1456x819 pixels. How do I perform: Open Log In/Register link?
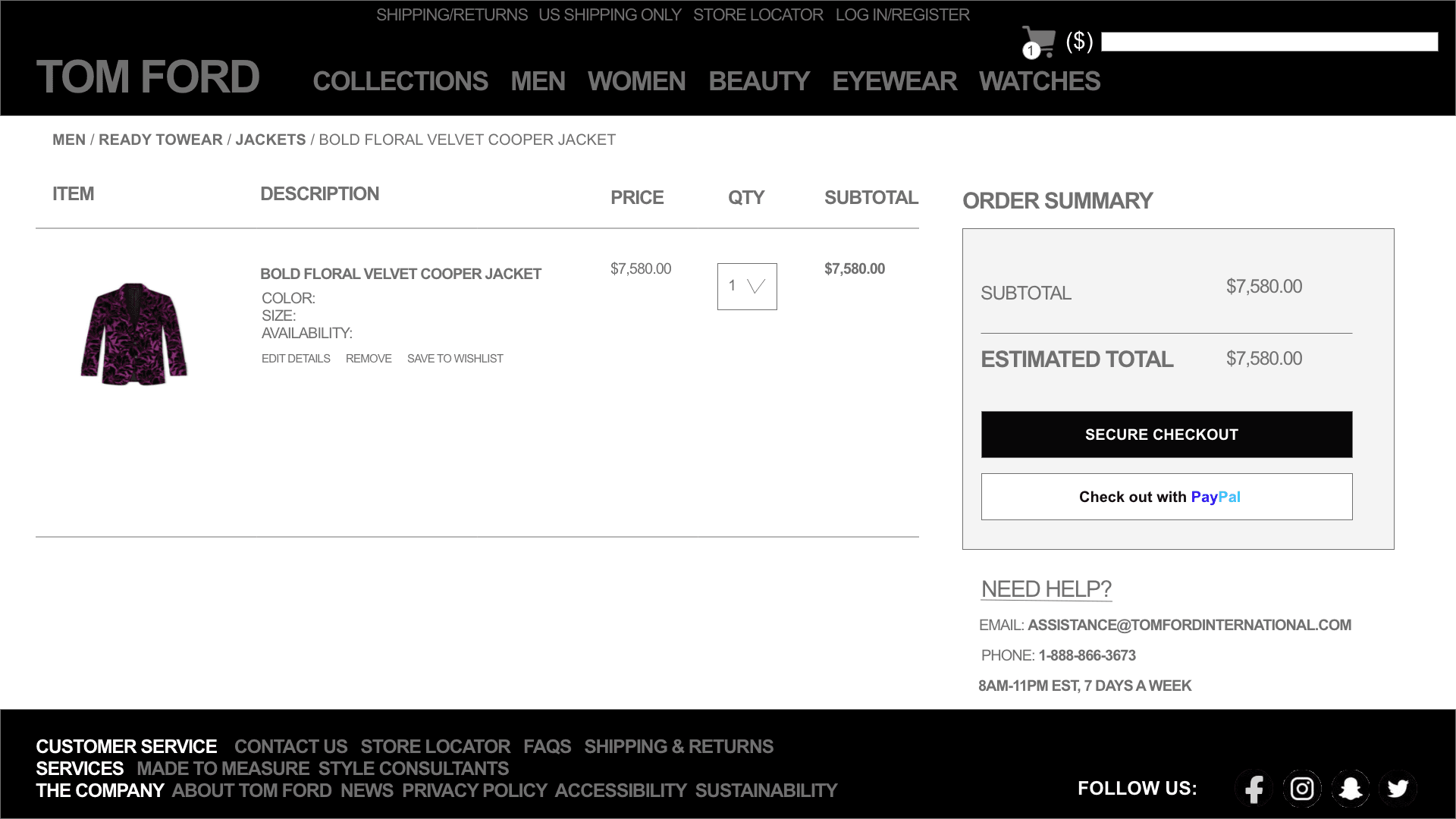point(902,15)
